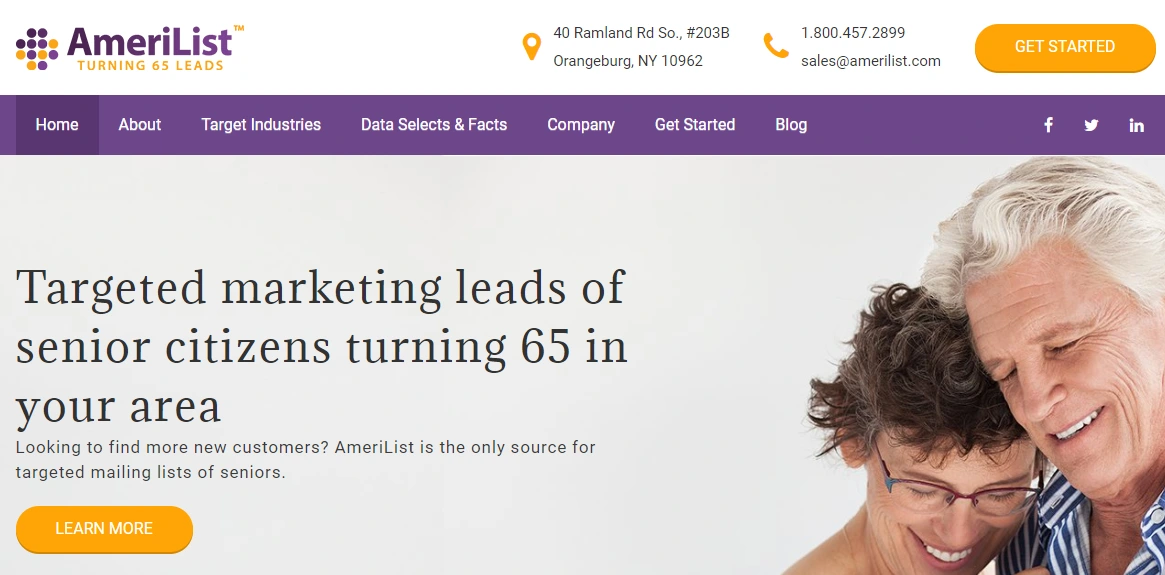This screenshot has width=1165, height=575.
Task: Click the 1.800.457.2899 phone number
Action: pyautogui.click(x=853, y=33)
